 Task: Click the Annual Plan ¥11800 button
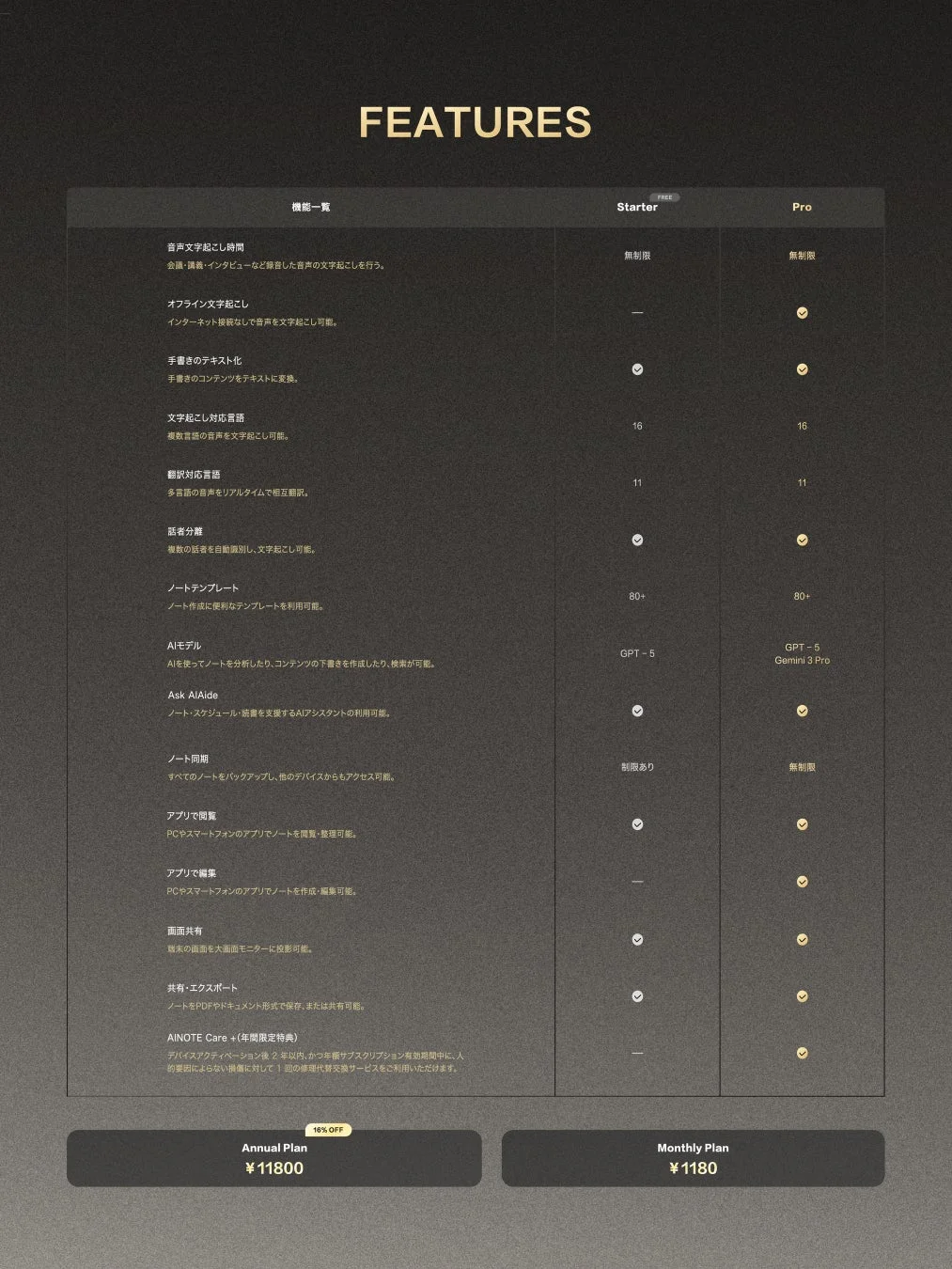pyautogui.click(x=273, y=1159)
